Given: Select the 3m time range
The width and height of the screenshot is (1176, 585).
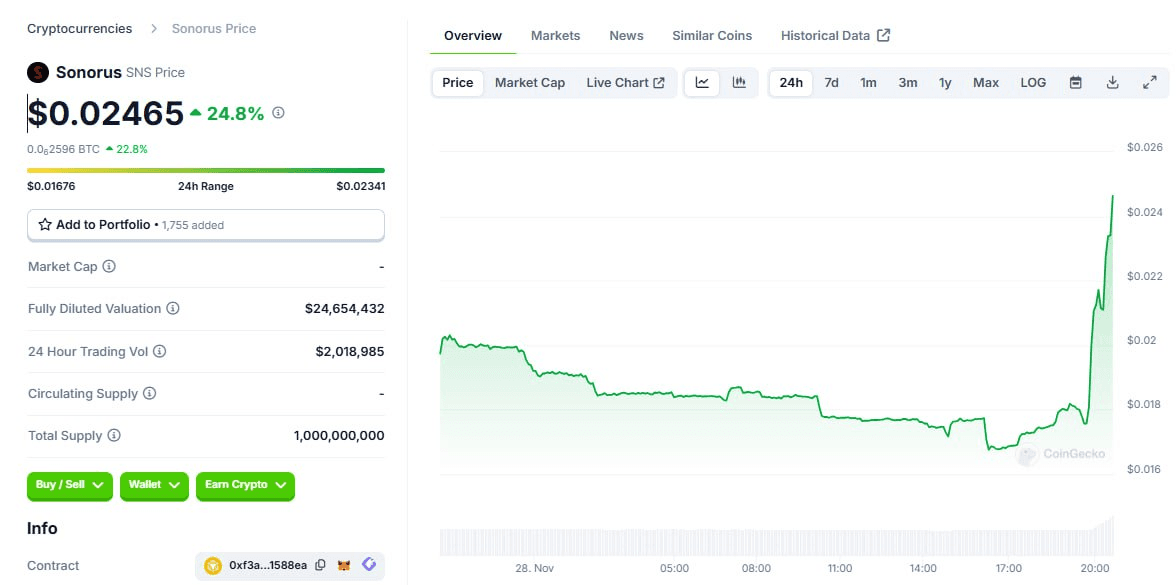Looking at the screenshot, I should 908,82.
